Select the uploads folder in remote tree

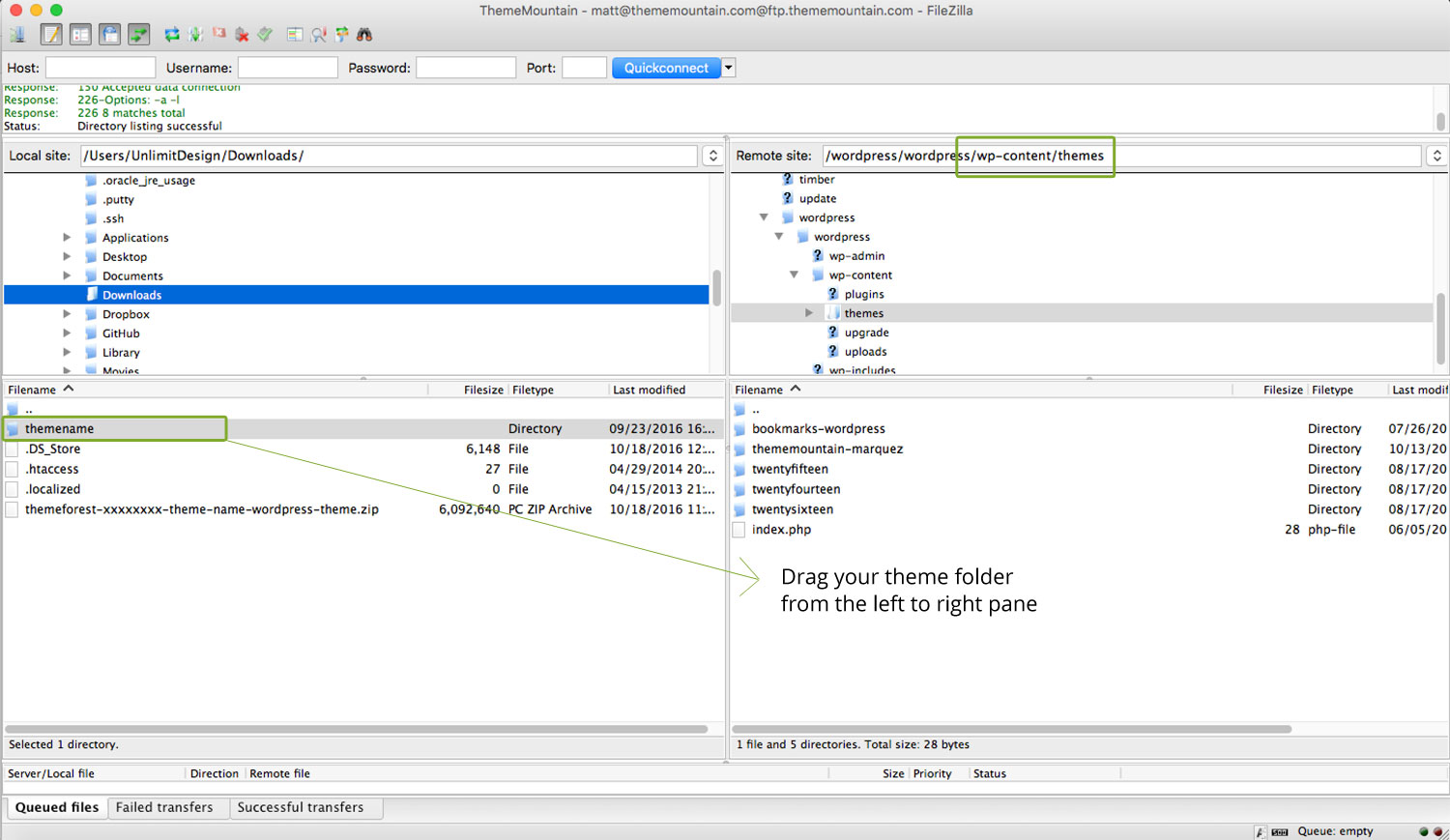point(865,352)
